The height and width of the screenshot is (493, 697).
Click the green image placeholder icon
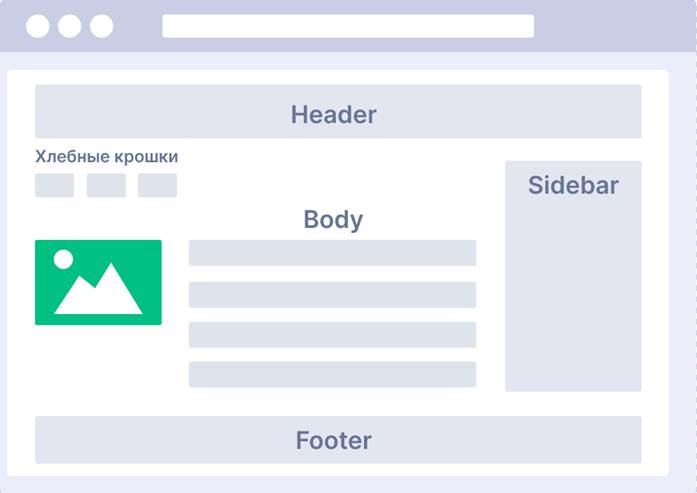tap(98, 282)
